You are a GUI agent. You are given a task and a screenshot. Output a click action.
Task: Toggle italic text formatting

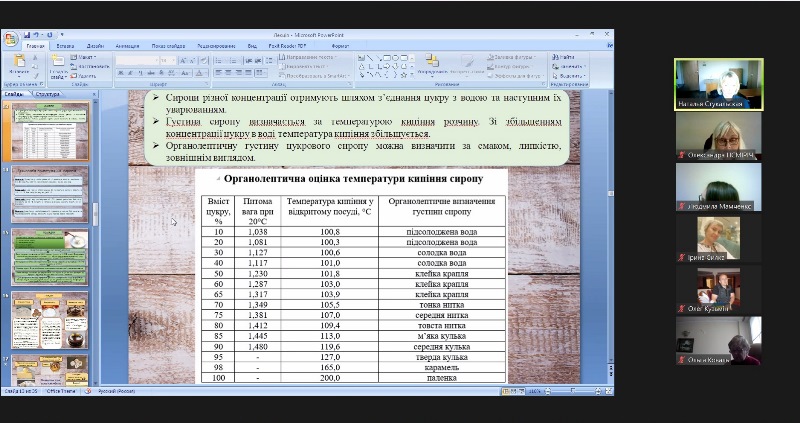point(128,73)
